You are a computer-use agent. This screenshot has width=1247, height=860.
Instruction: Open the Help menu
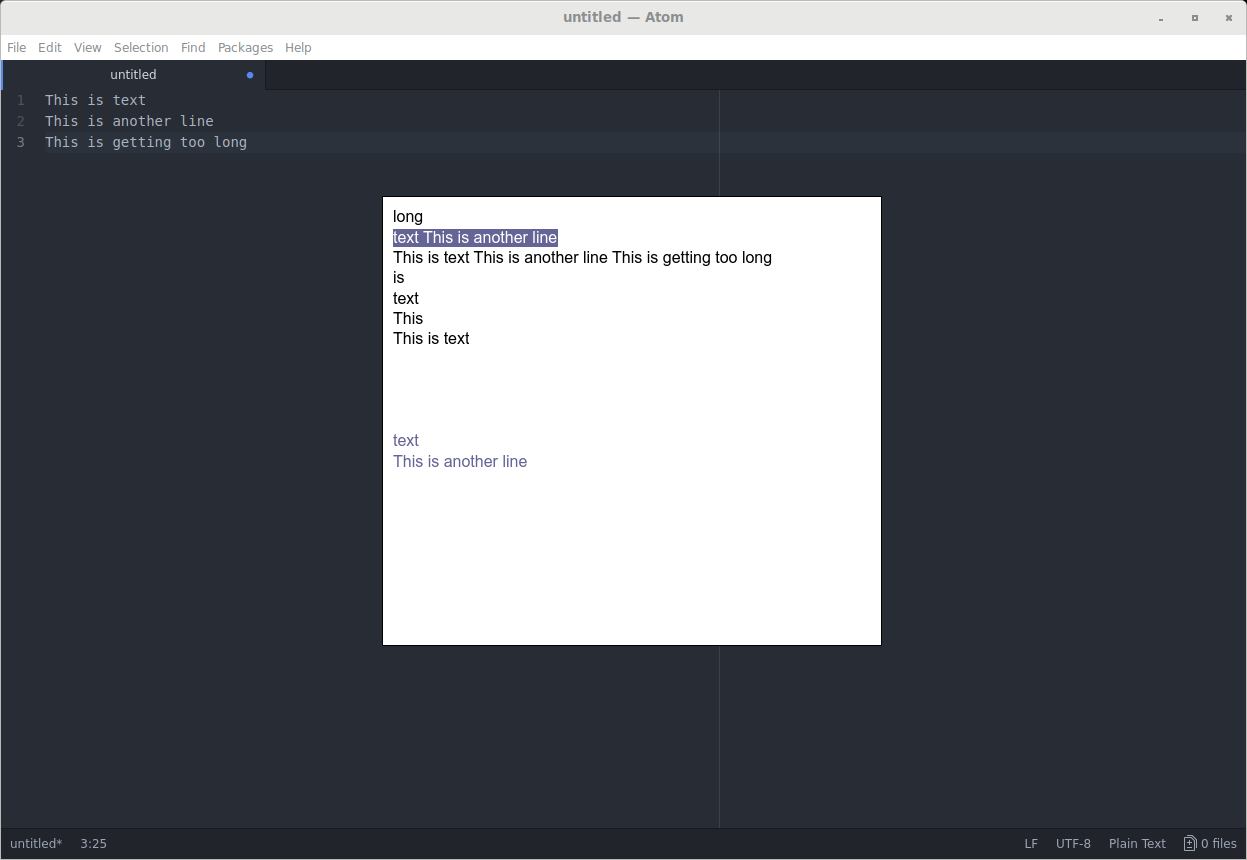(298, 47)
